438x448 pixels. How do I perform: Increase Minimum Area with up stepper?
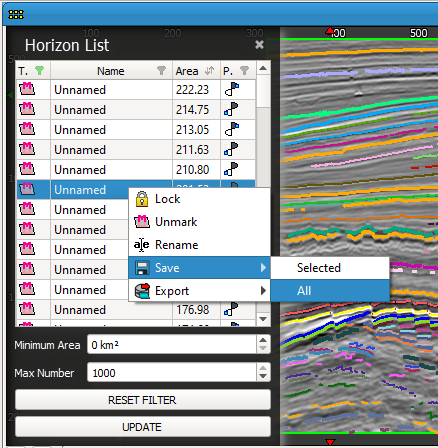point(263,340)
